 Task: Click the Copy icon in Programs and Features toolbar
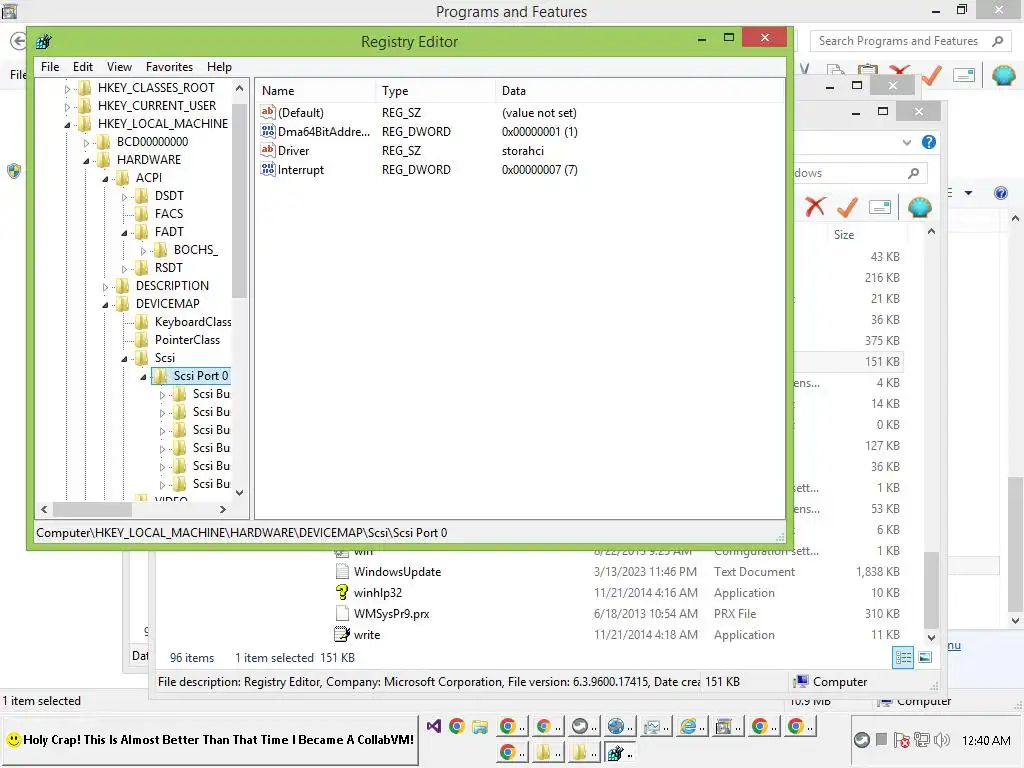tap(835, 72)
